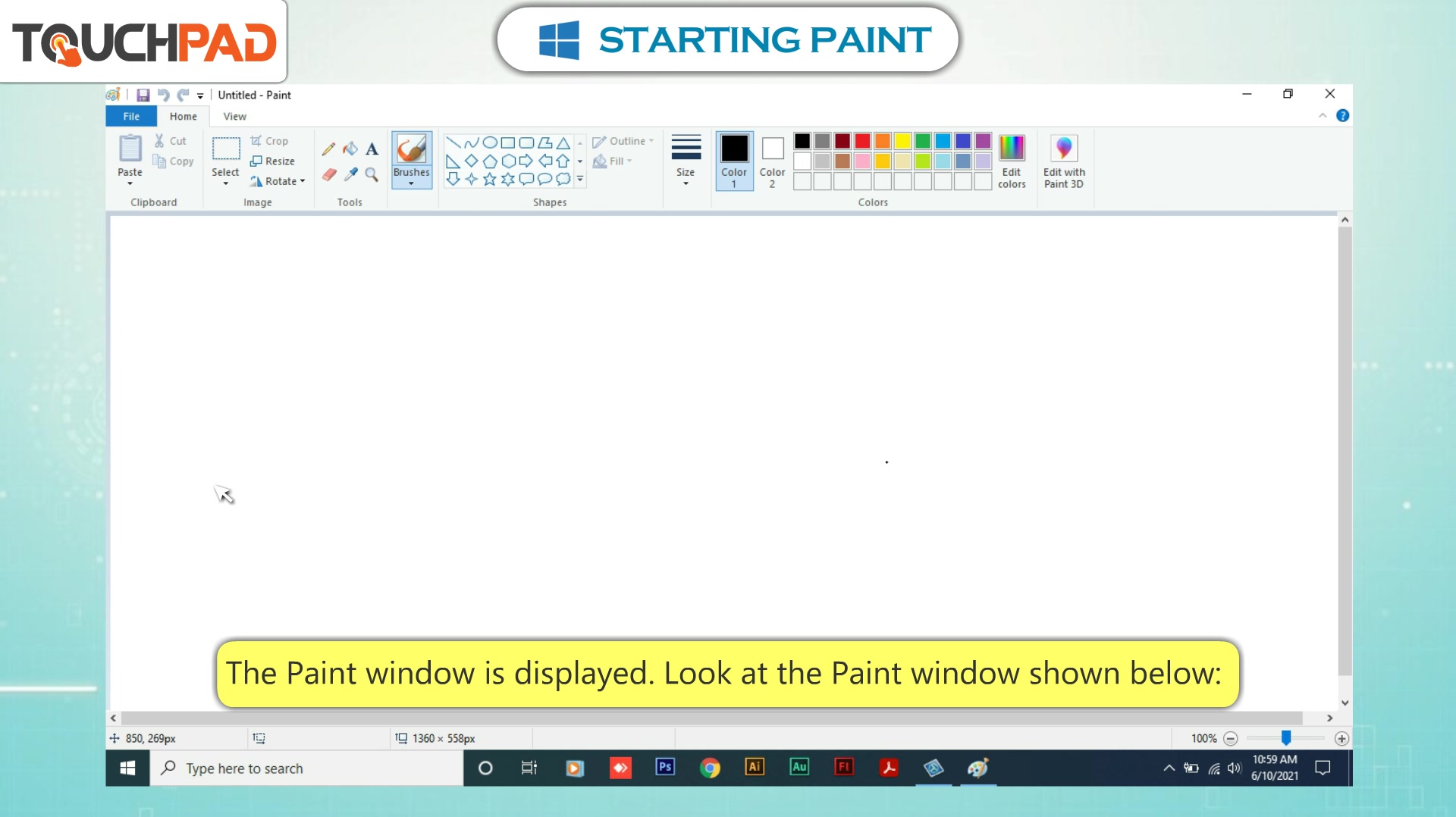Select the Pencil tool
The image size is (1456, 817).
328,149
